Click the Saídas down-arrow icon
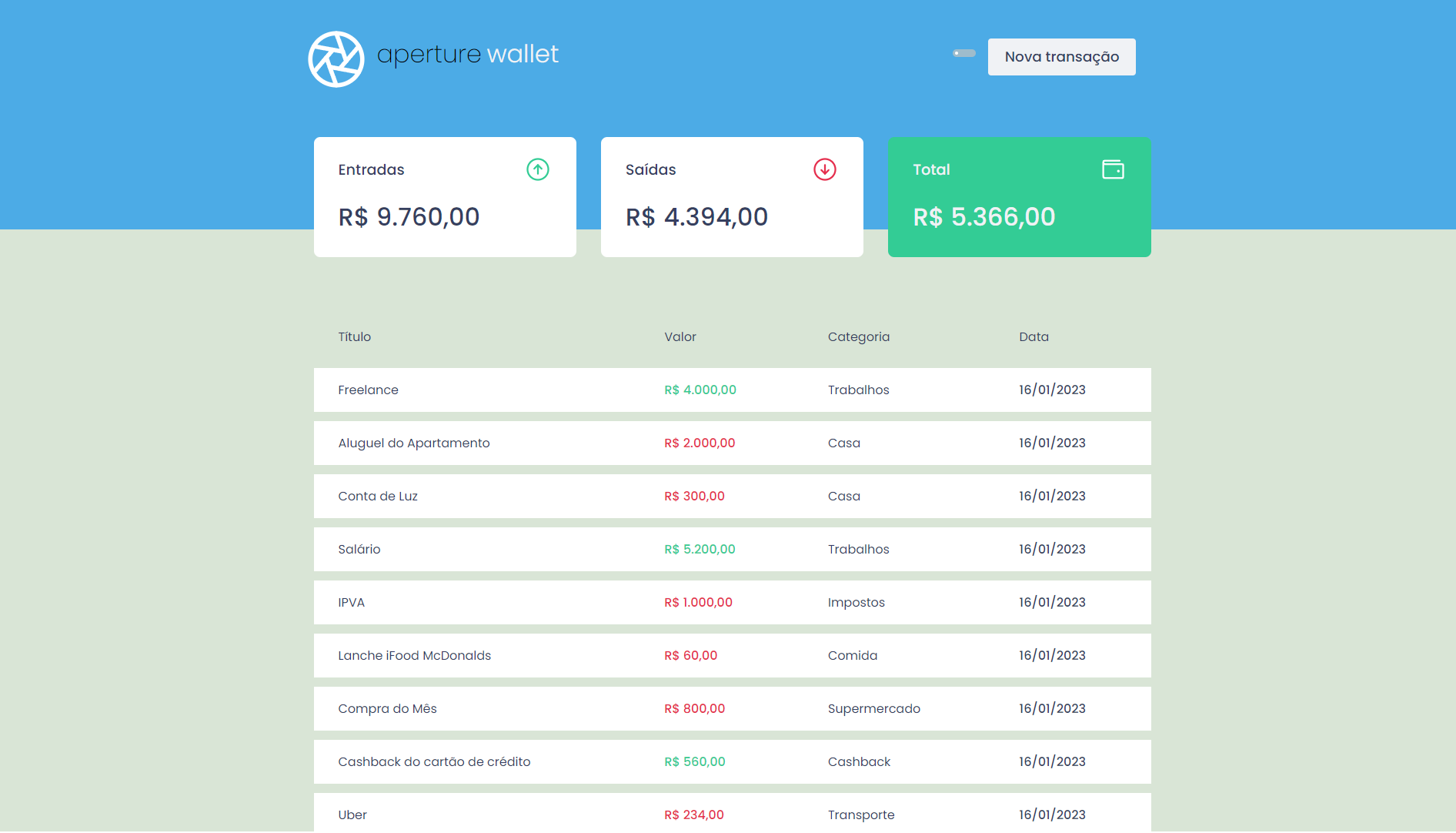The image size is (1456, 833). pyautogui.click(x=825, y=169)
